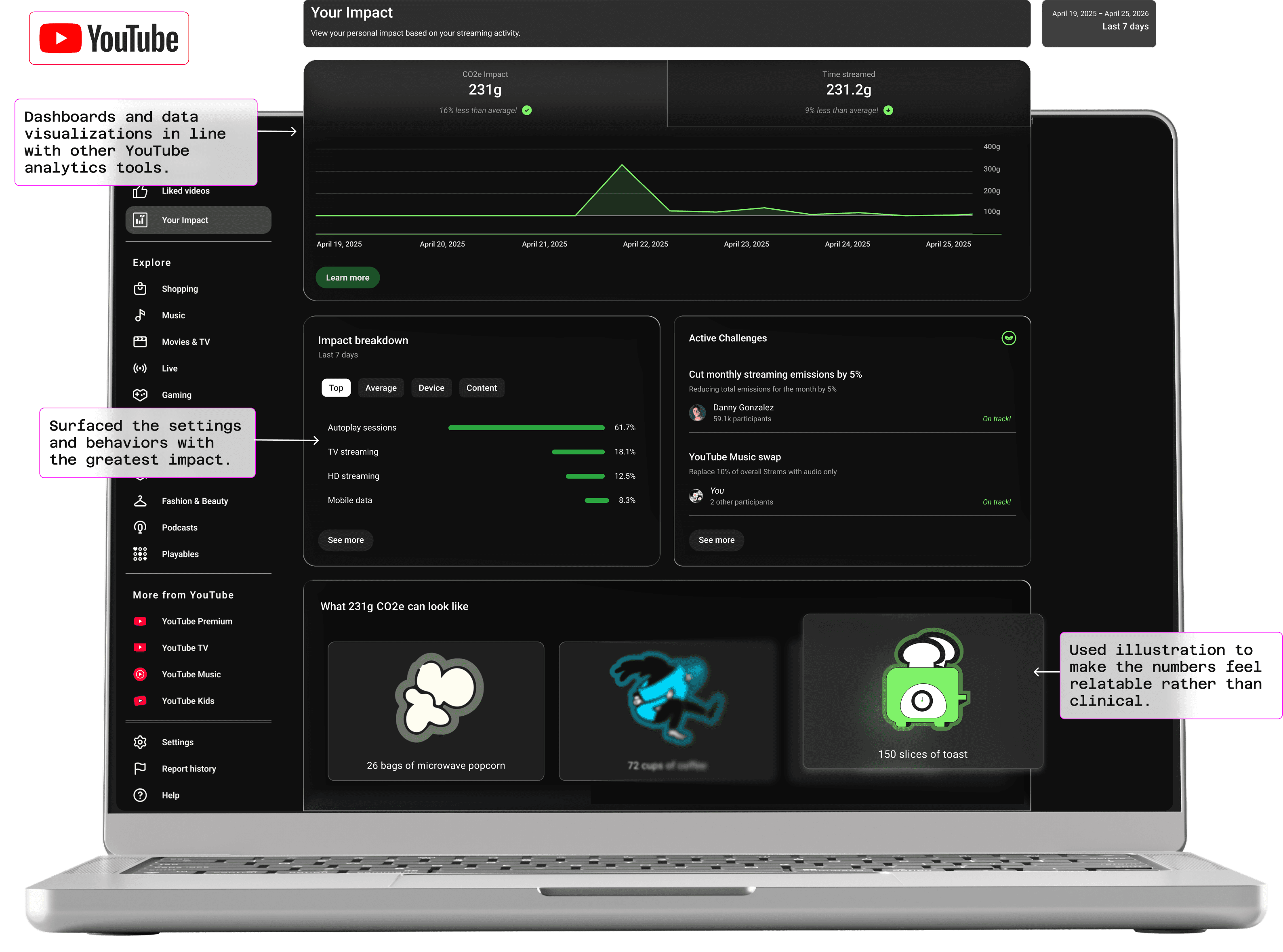The image size is (1283, 952).
Task: Click the Podcasts icon in sidebar
Action: click(x=140, y=527)
